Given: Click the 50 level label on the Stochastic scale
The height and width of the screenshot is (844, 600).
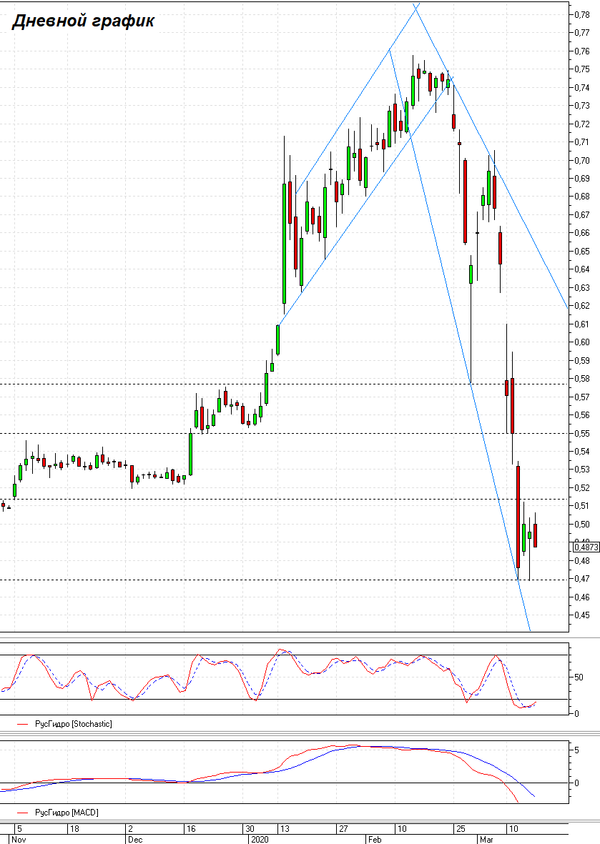Looking at the screenshot, I should pos(579,677).
